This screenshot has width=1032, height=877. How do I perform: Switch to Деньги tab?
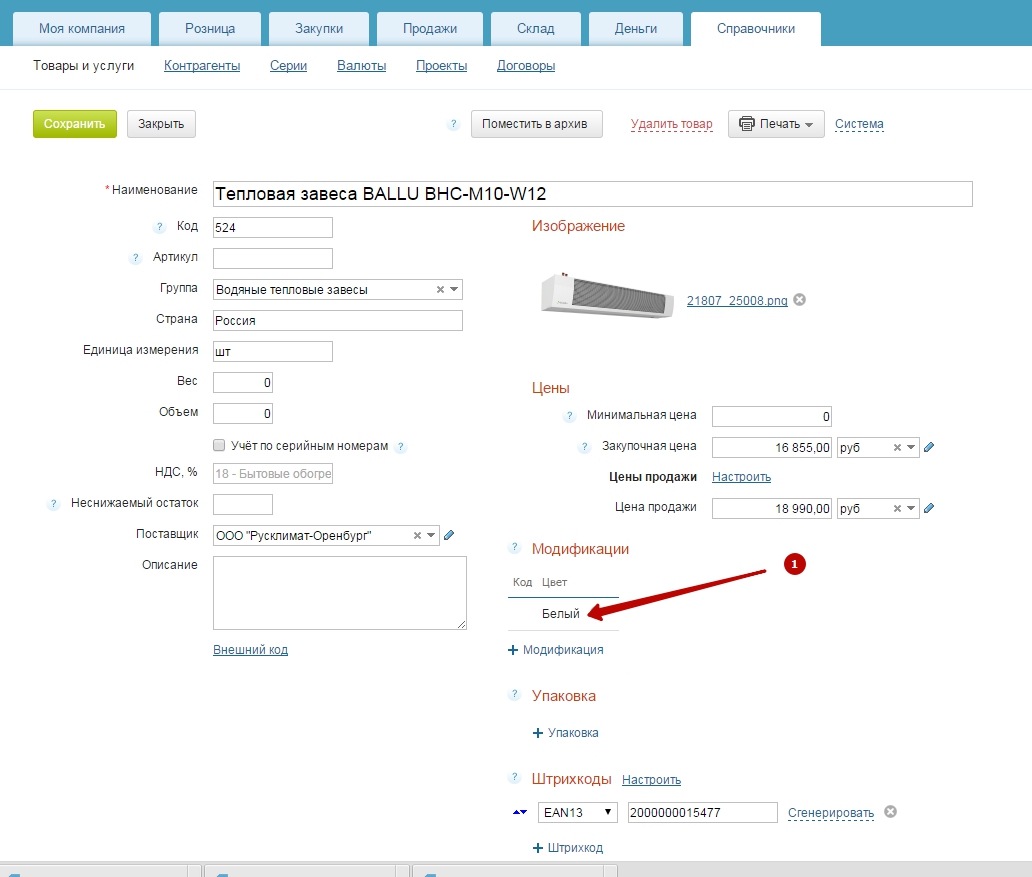636,29
